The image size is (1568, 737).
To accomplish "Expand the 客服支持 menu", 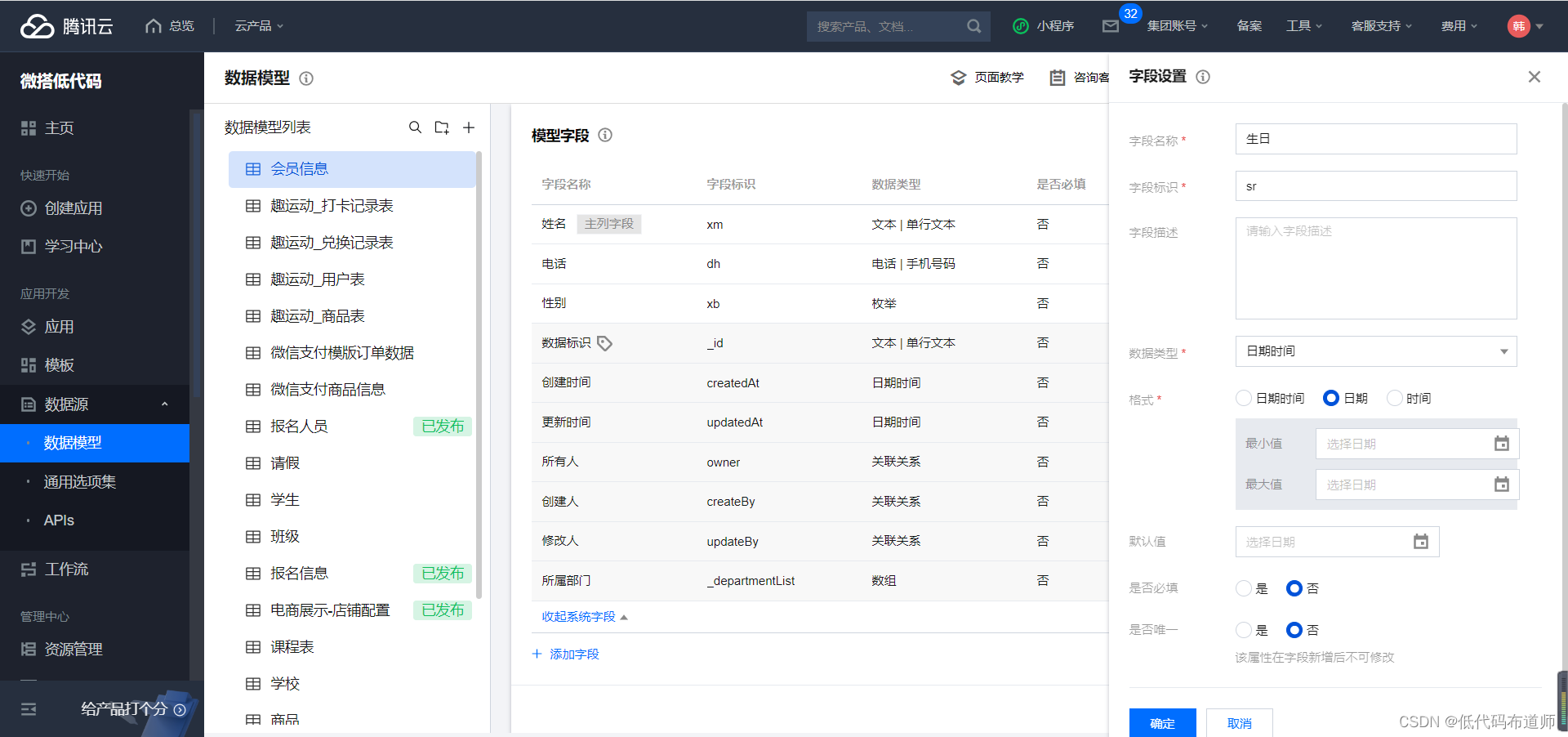I will coord(1381,26).
